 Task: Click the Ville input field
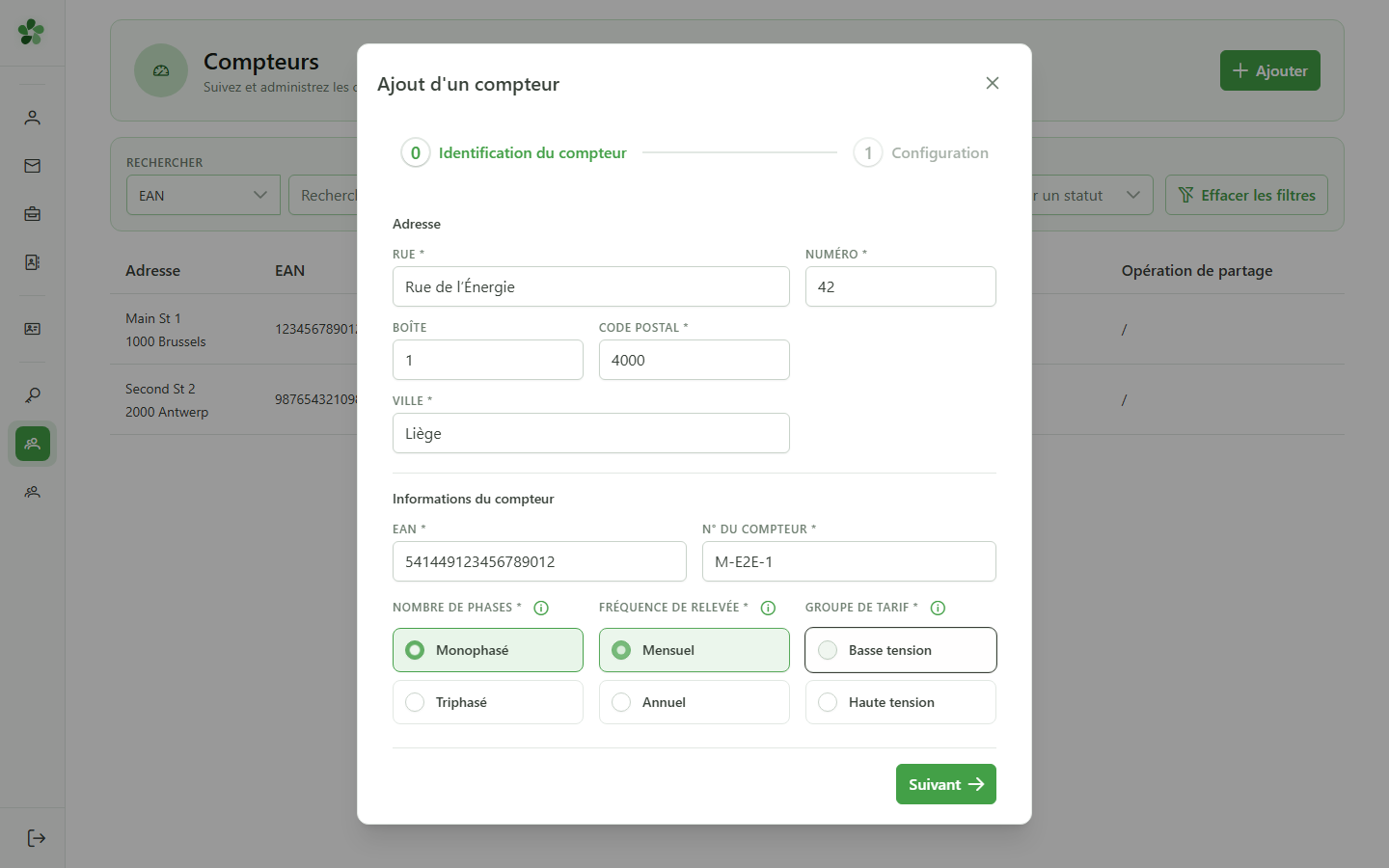coord(591,433)
